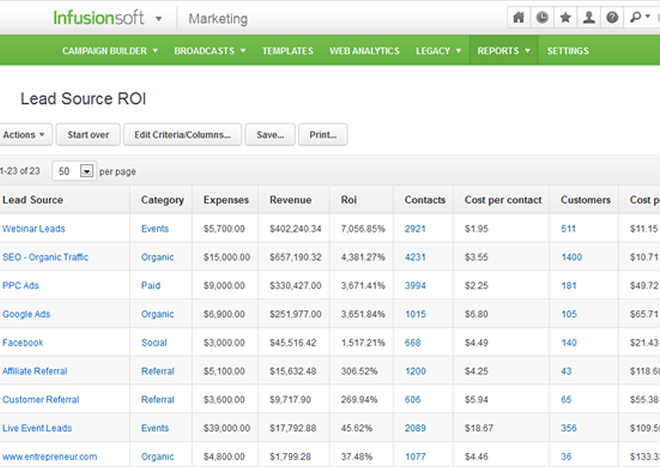Click Organic category for Google Ads
The height and width of the screenshot is (467, 660).
tap(157, 314)
